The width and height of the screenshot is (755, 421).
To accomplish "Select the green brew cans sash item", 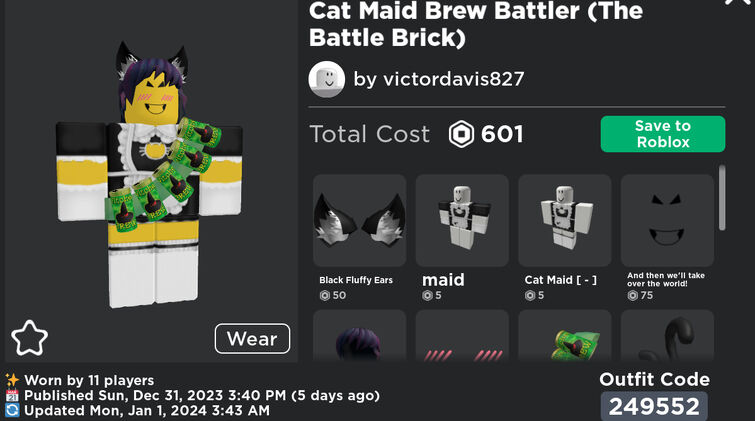I will tap(564, 335).
